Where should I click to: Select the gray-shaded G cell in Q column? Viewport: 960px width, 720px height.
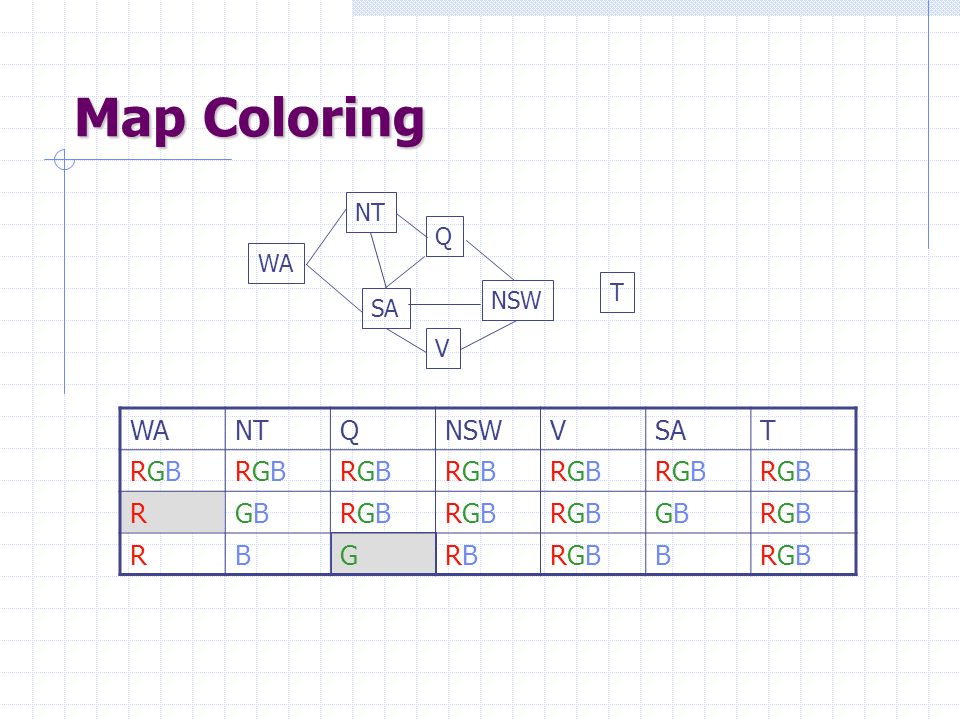pos(383,554)
